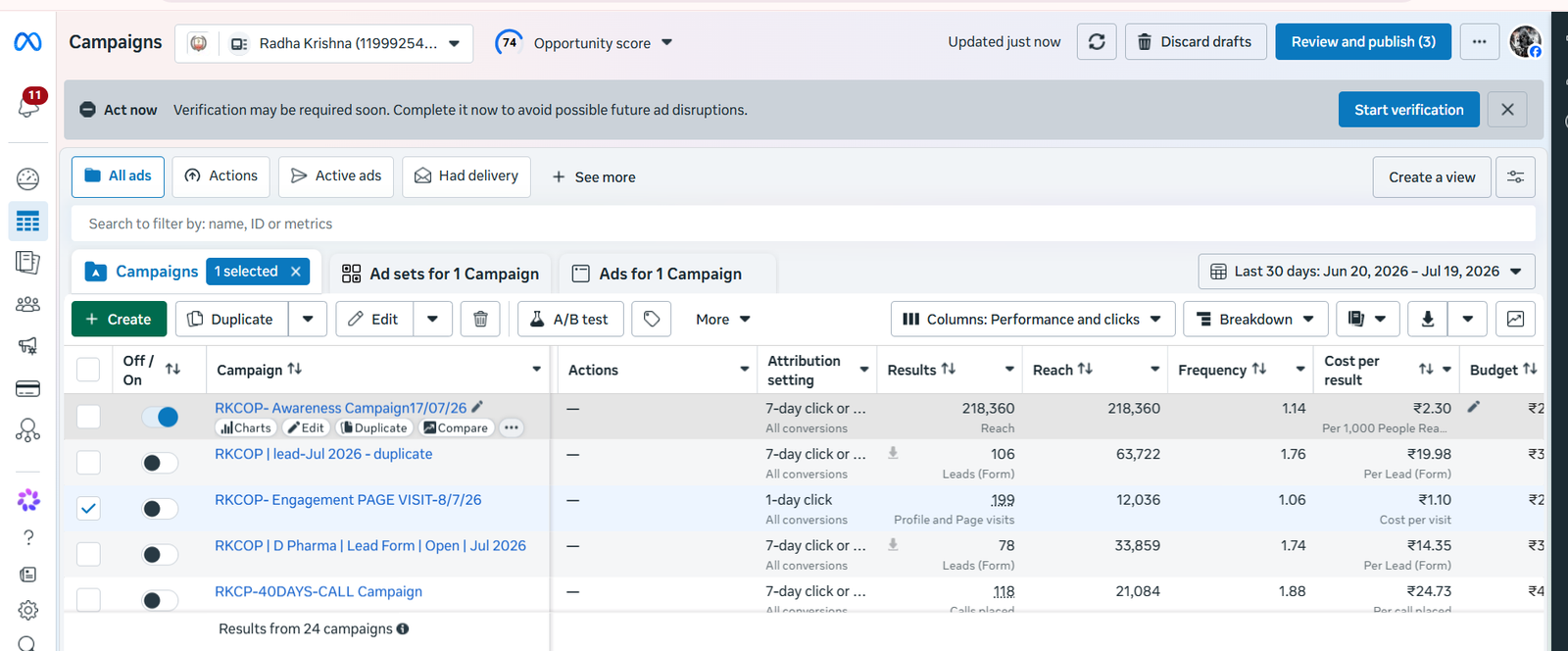Image resolution: width=1568 pixels, height=651 pixels.
Task: Open the Edit dropdown arrow
Action: click(432, 320)
